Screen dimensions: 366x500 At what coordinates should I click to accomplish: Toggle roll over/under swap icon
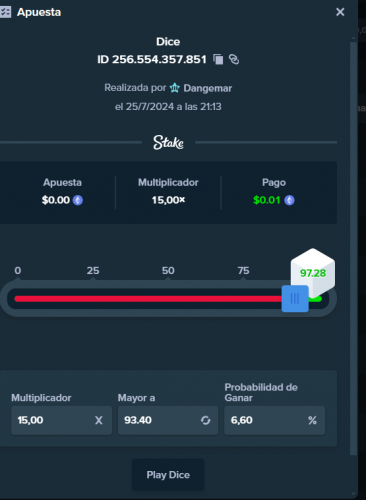coord(206,420)
